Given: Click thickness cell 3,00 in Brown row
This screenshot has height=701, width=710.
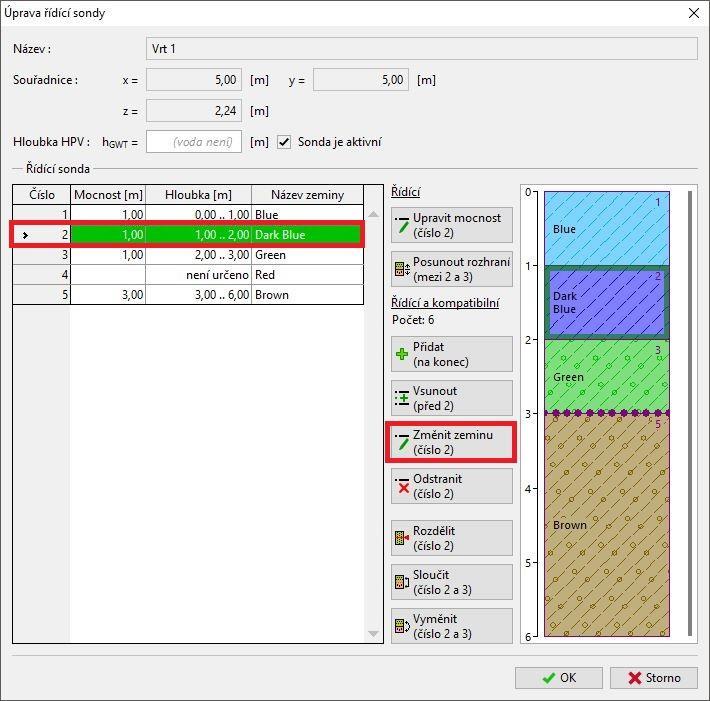Looking at the screenshot, I should 108,294.
